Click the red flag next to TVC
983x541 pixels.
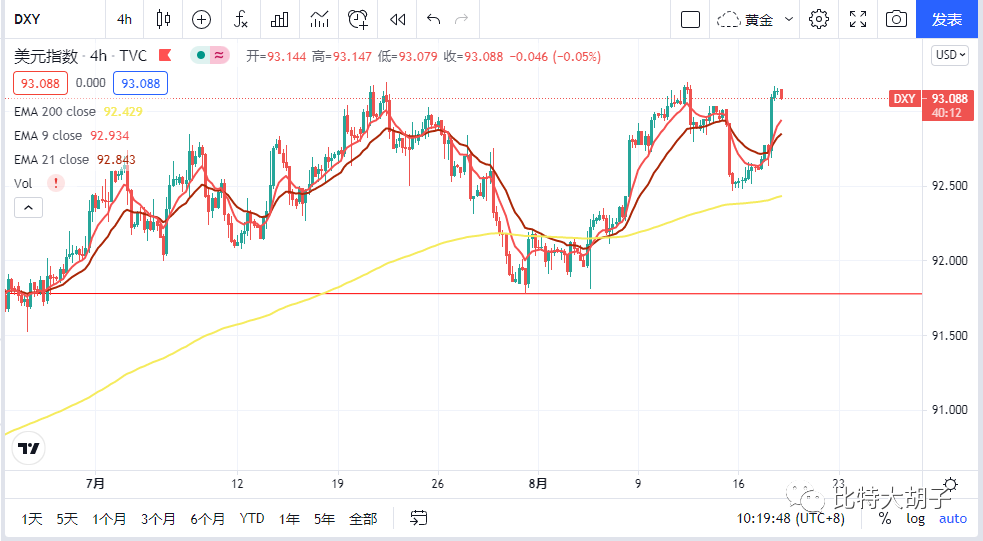(x=165, y=55)
